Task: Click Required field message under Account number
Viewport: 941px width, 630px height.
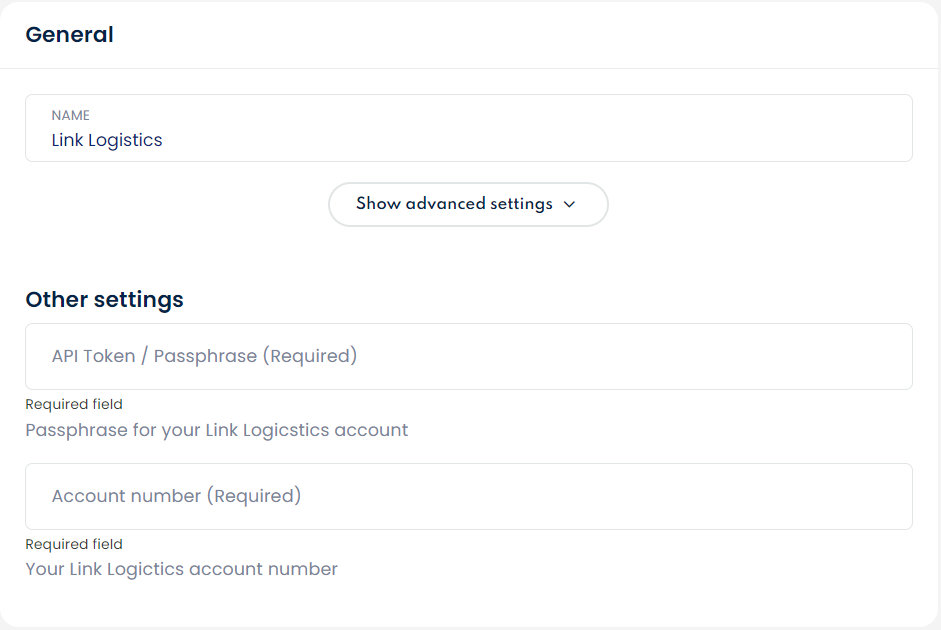Action: tap(74, 544)
